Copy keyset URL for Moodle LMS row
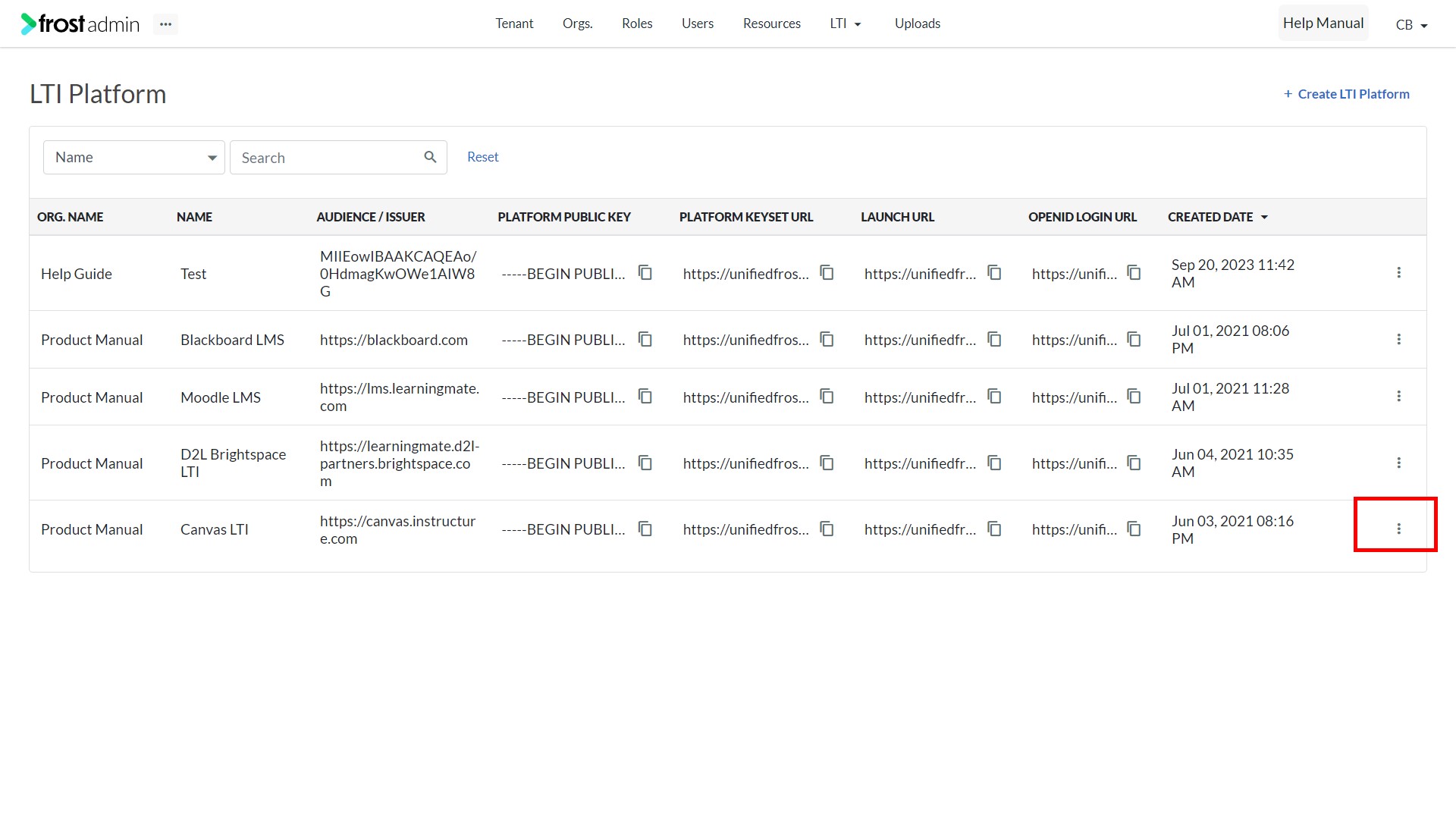Screen dimensions: 1456x819 pos(827,397)
